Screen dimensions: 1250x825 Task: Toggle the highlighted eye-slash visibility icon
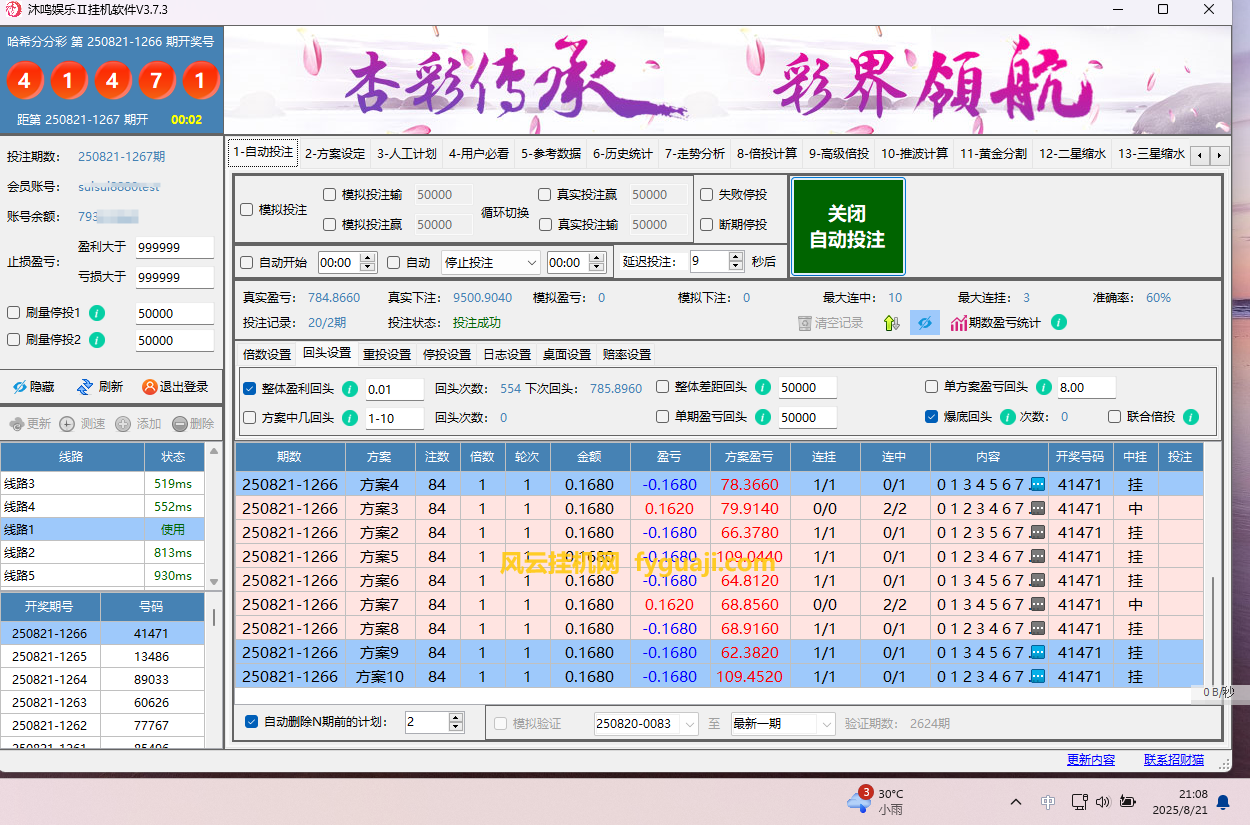coord(924,323)
